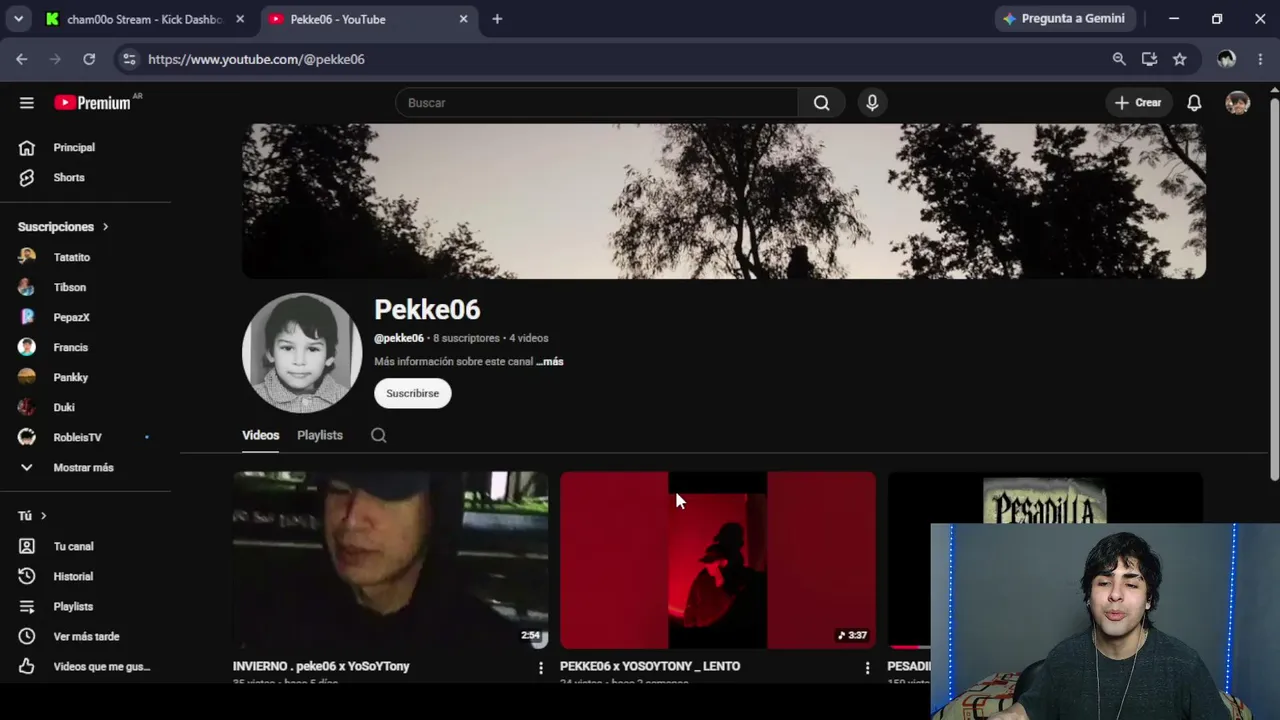Open the Chrome three-dot menu

1260,59
